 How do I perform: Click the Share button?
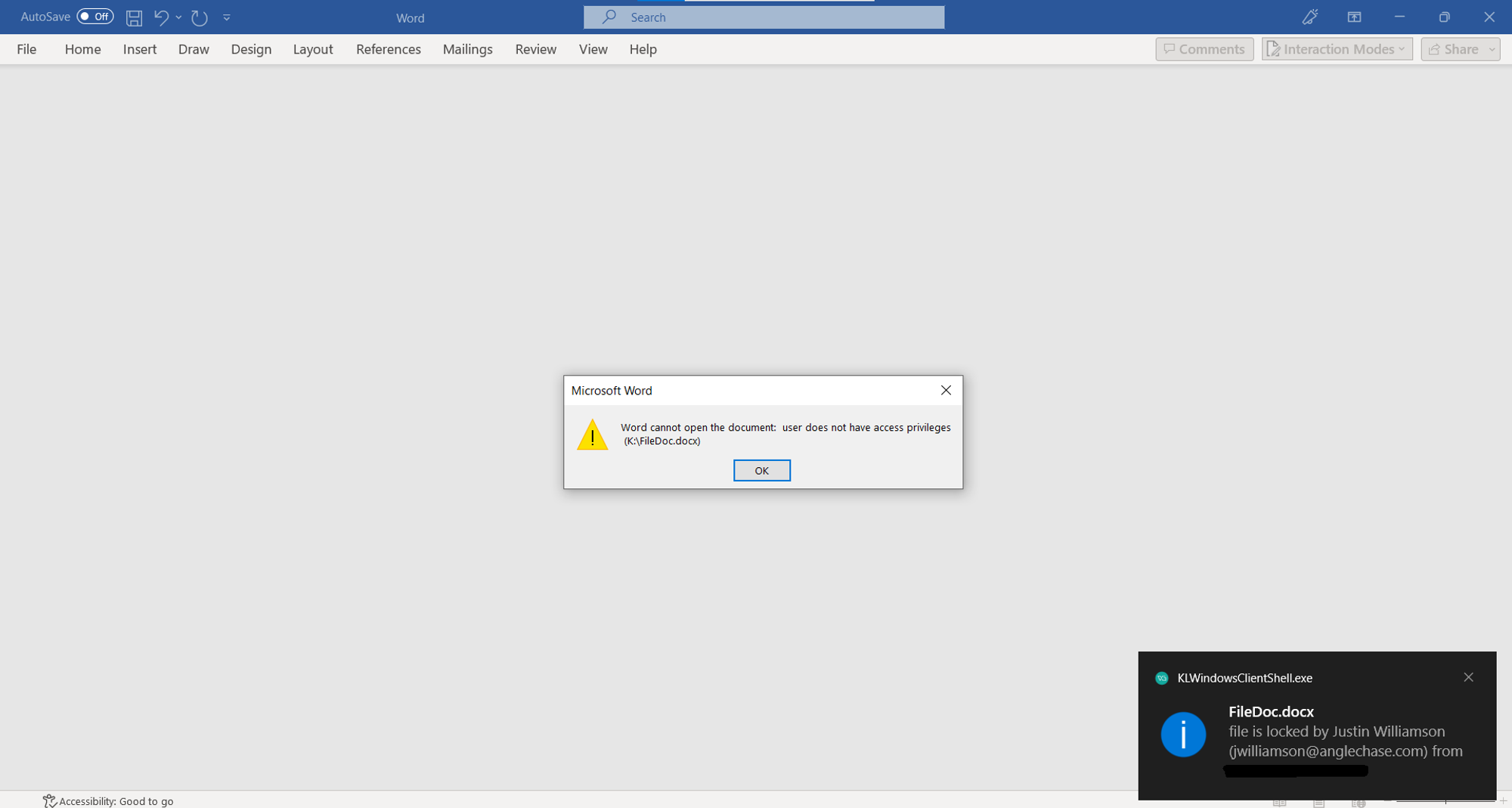tap(1460, 49)
